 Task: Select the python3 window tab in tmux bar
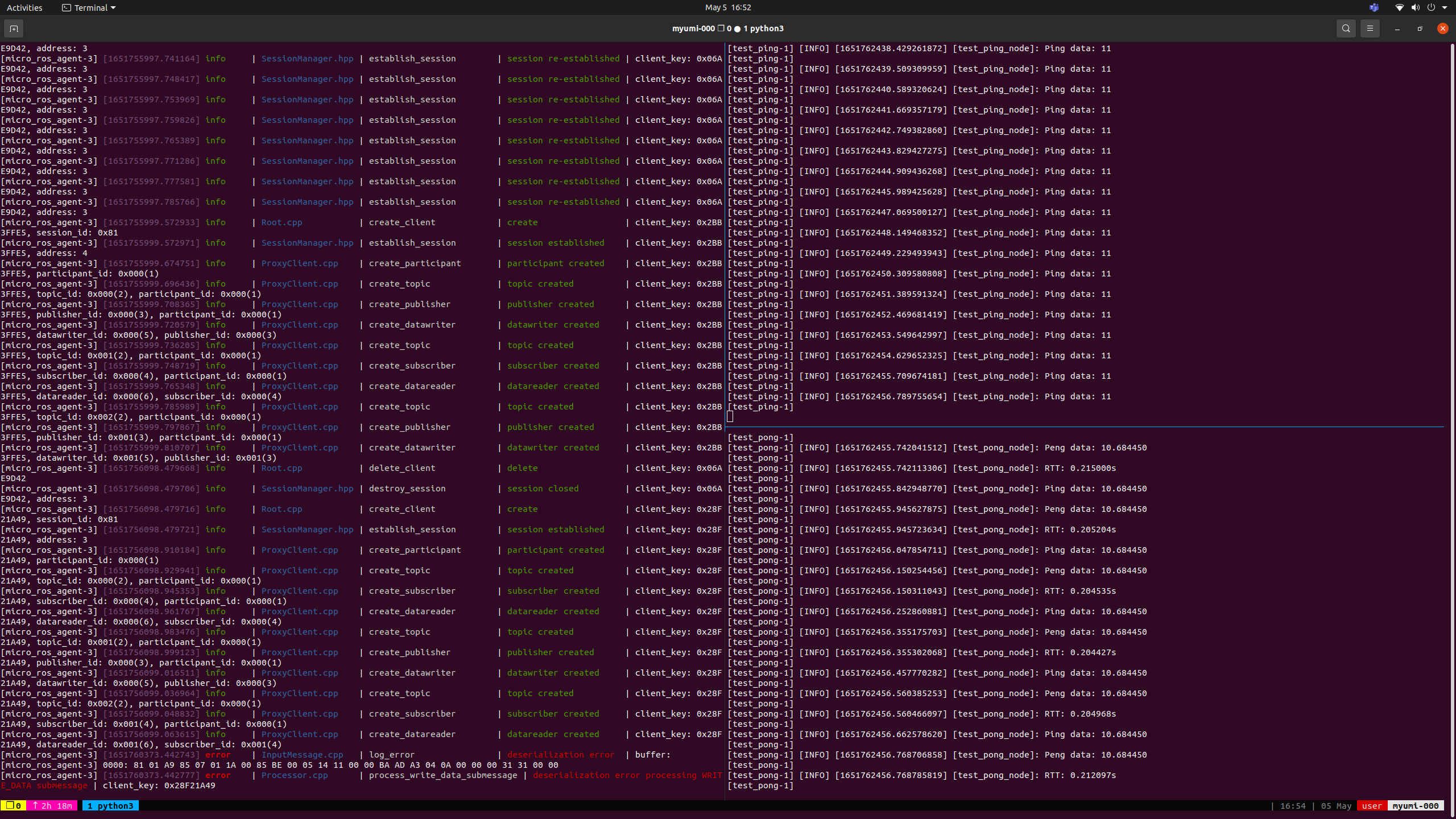[110, 805]
